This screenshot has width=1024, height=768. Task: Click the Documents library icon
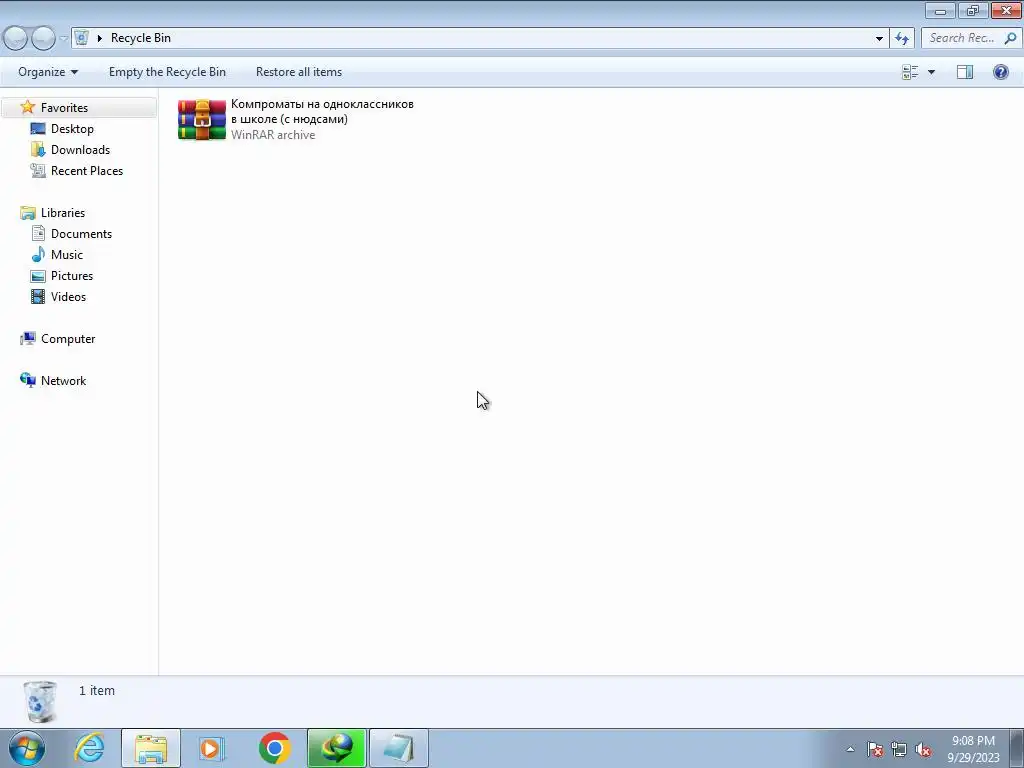[x=38, y=233]
